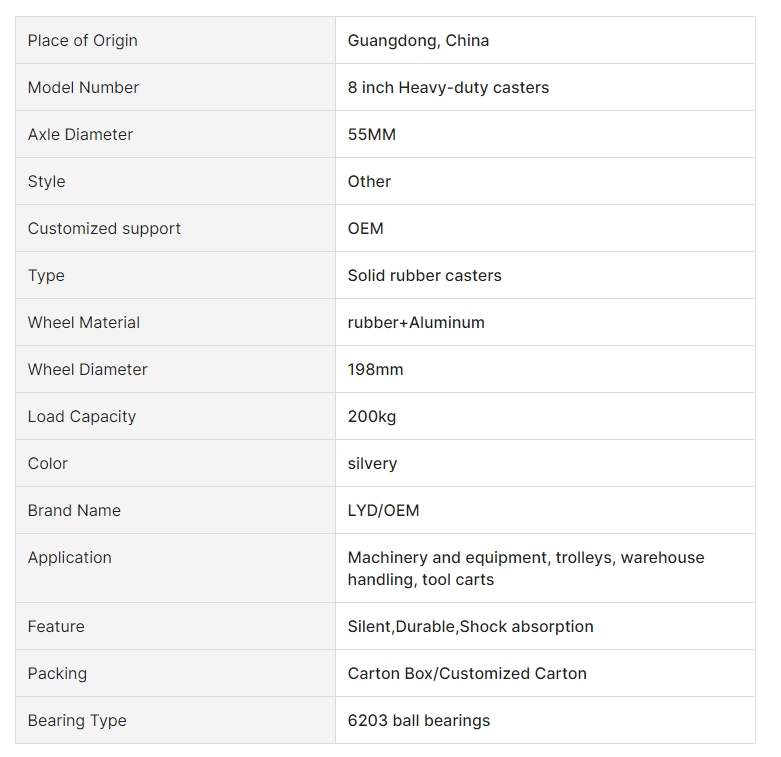781x757 pixels.
Task: Click the Bearing Type label
Action: (77, 720)
